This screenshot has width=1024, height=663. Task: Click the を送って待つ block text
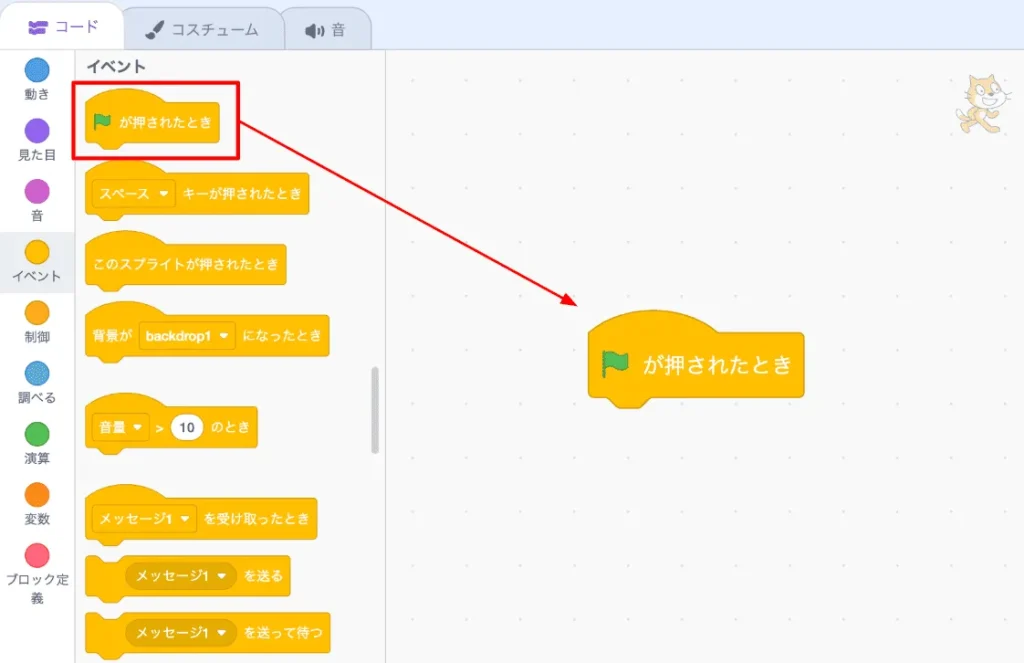pyautogui.click(x=283, y=632)
